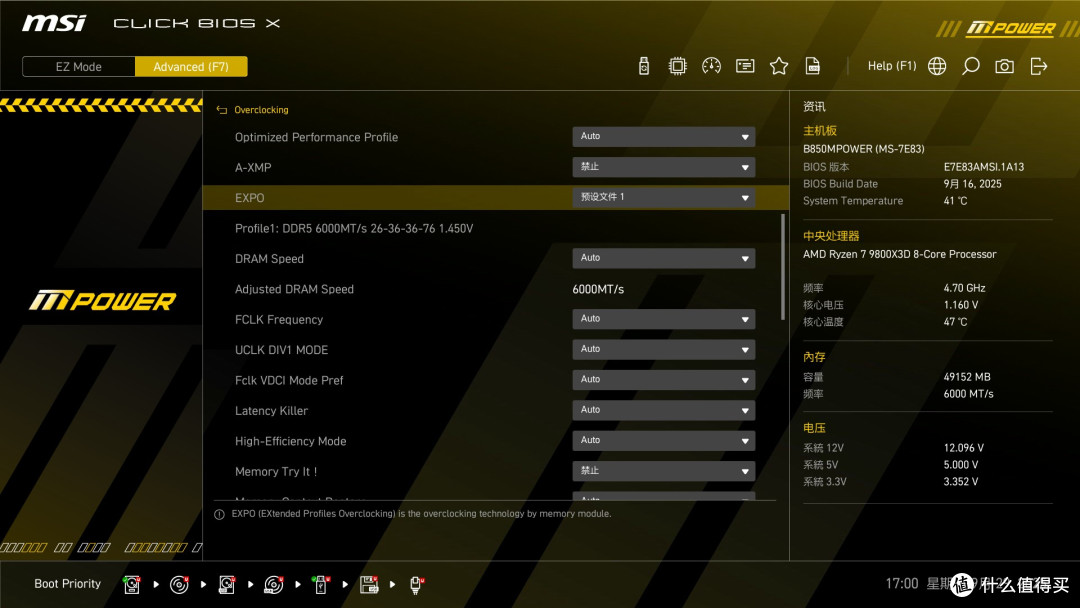Open the M-Flash USB BIOS update icon
The image size is (1080, 608).
tap(644, 66)
